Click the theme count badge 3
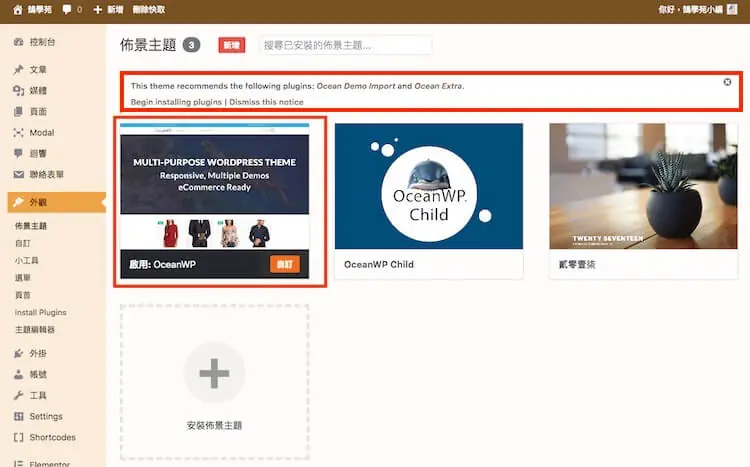 (191, 45)
